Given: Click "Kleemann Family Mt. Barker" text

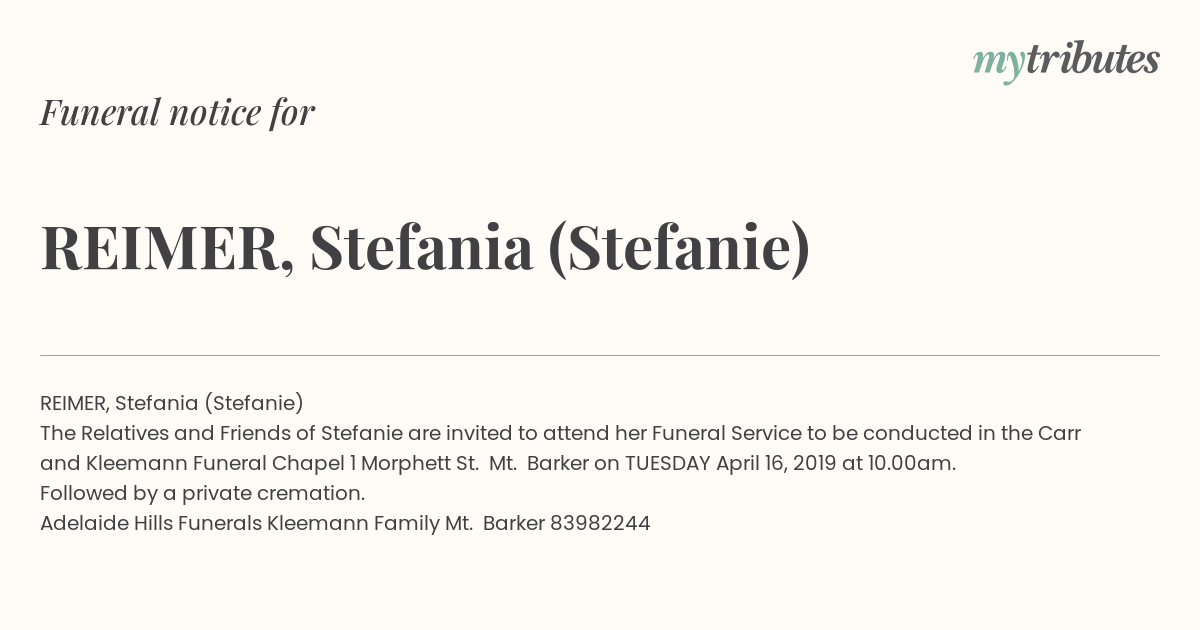Looking at the screenshot, I should point(406,523).
